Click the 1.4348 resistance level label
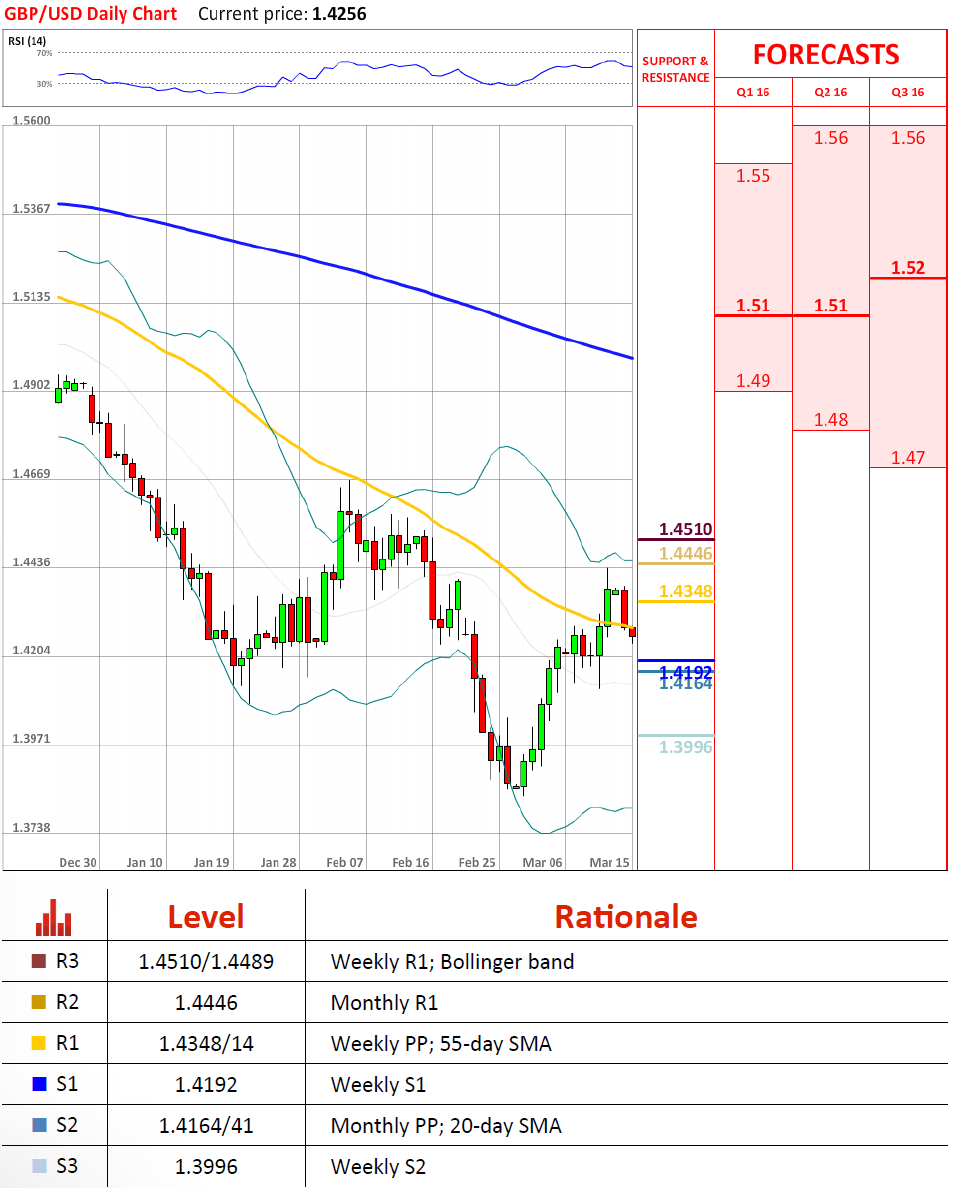 click(x=686, y=591)
